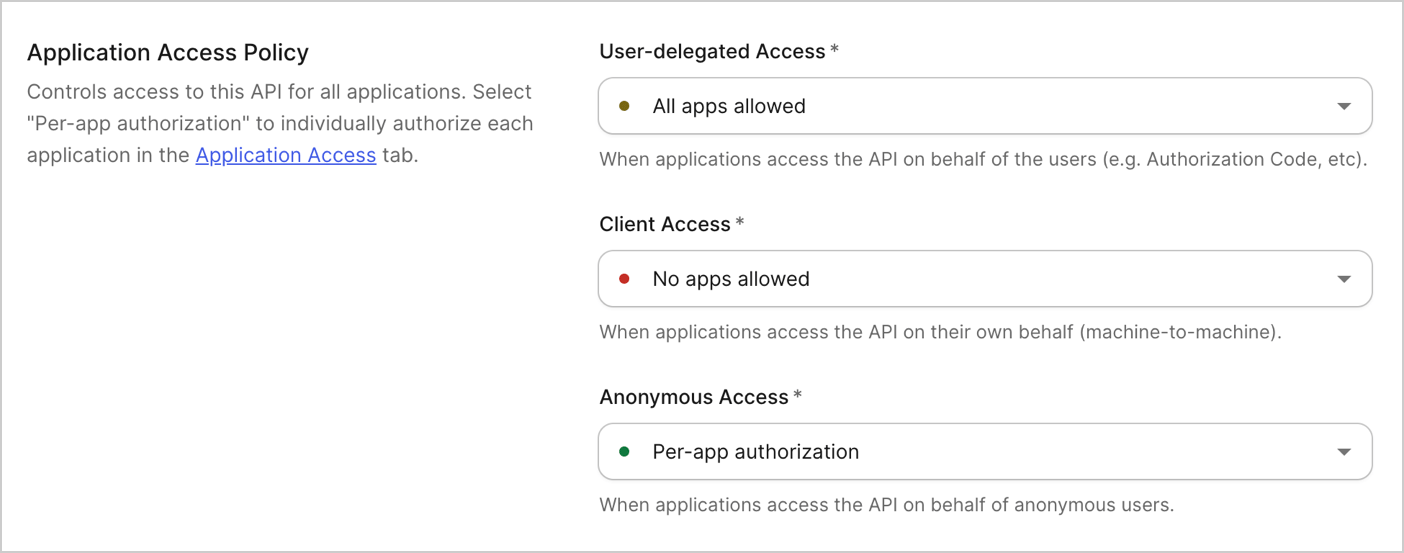Image resolution: width=1404 pixels, height=553 pixels.
Task: Click the machine-to-machine description text
Action: 940,332
